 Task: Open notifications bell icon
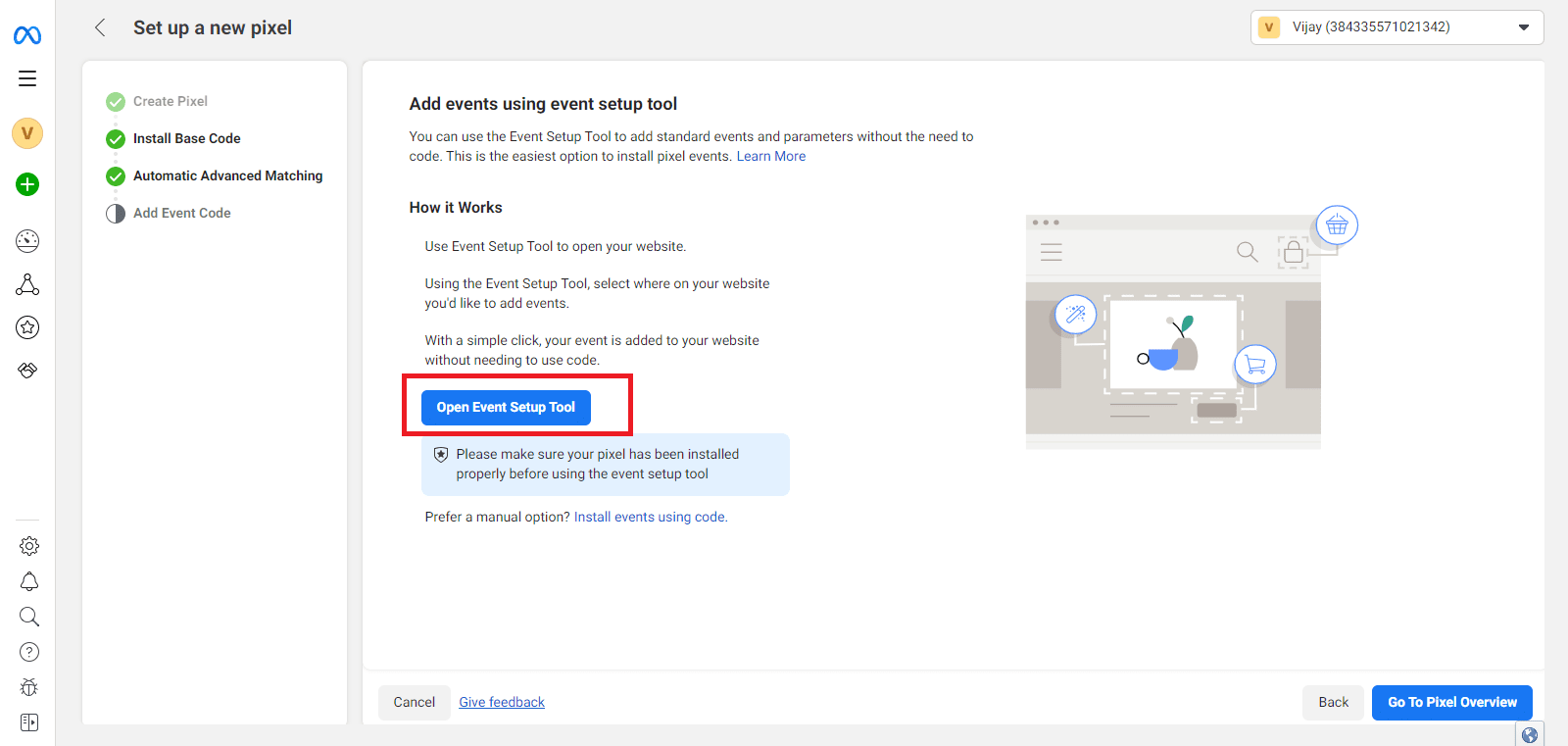pyautogui.click(x=29, y=581)
